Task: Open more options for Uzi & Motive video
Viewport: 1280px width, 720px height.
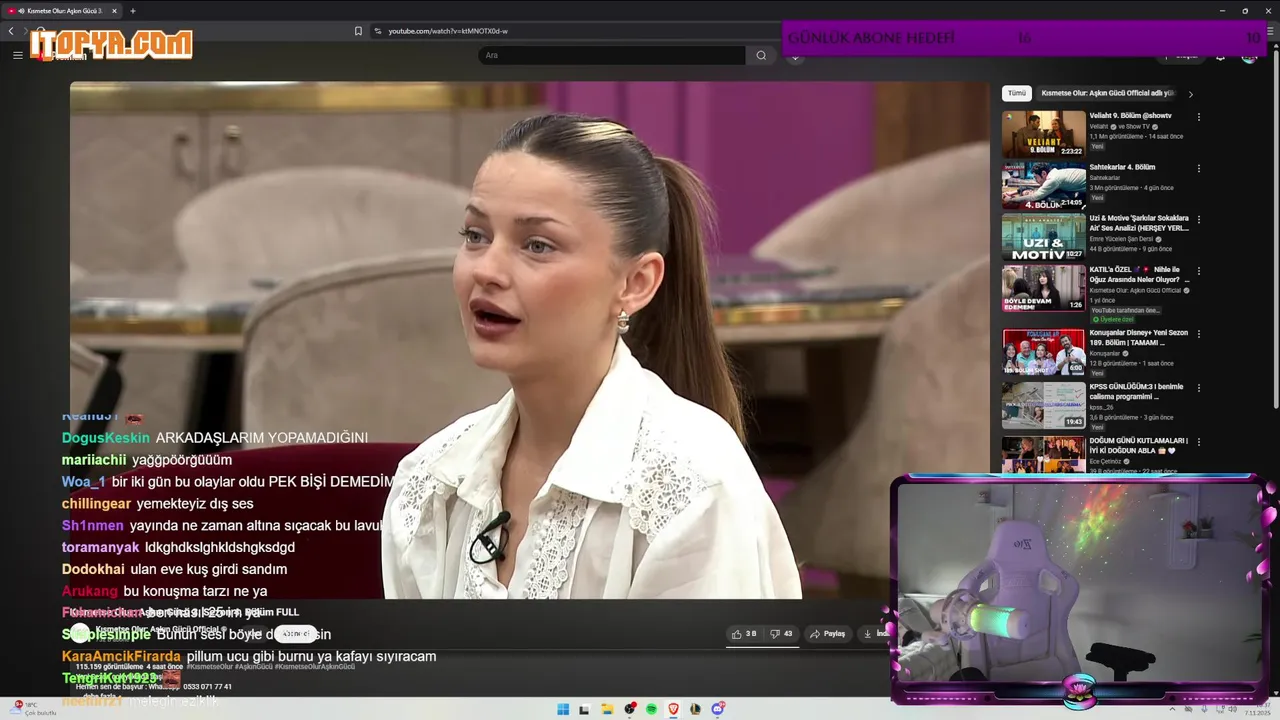Action: (x=1198, y=219)
